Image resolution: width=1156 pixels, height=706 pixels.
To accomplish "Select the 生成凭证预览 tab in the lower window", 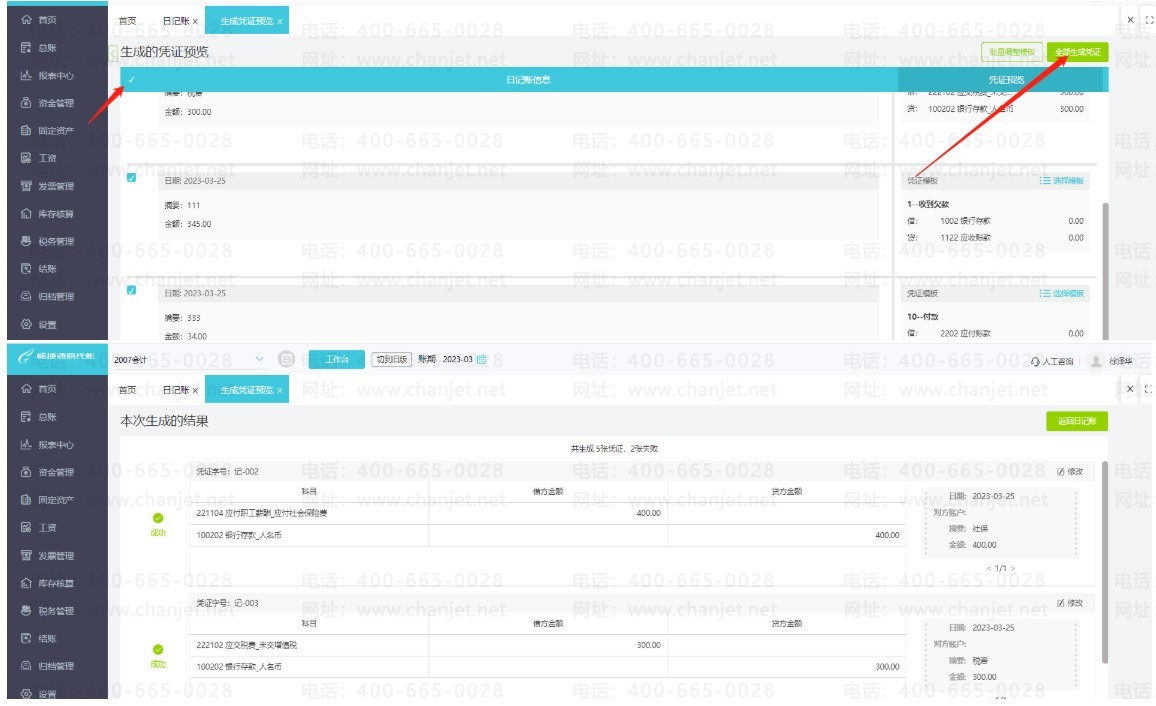I will point(246,390).
